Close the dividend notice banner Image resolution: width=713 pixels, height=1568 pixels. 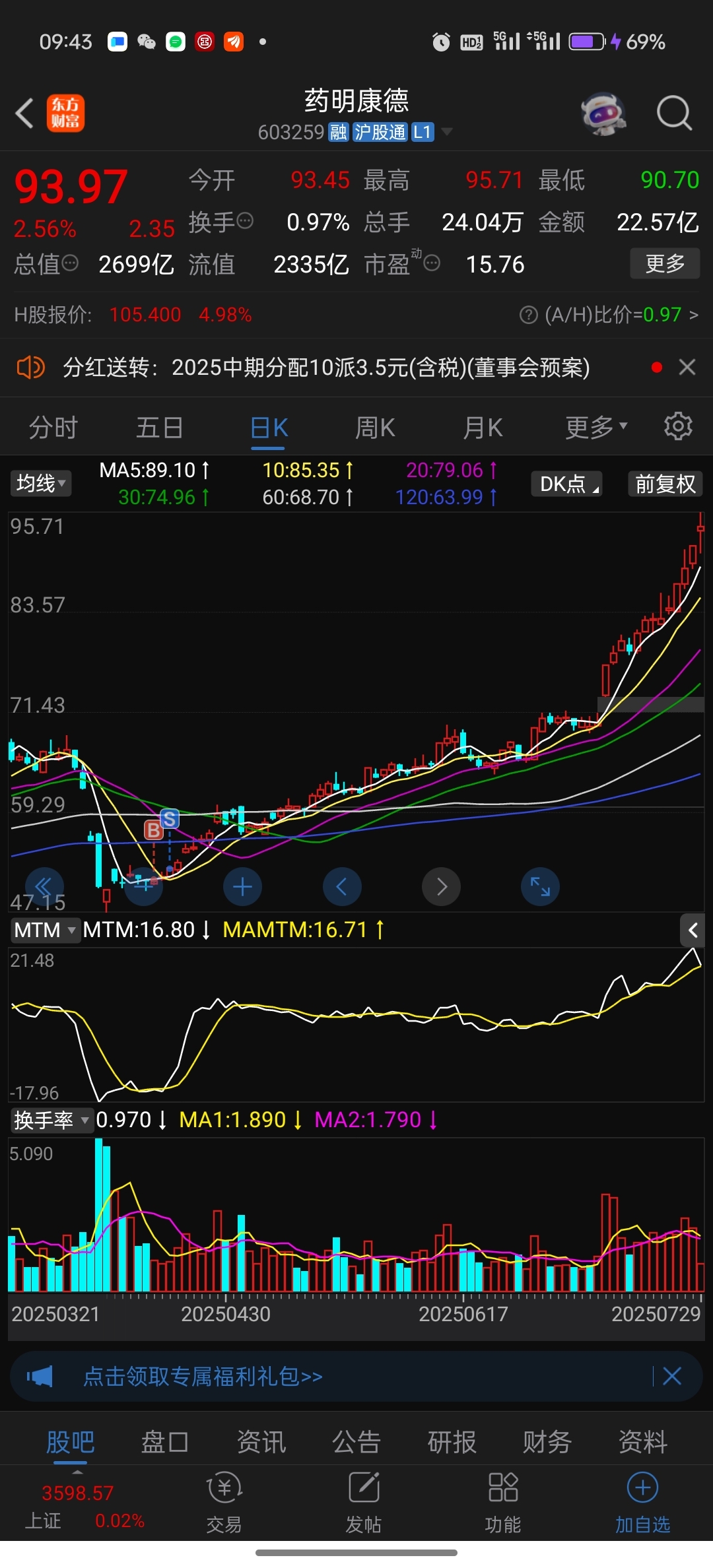click(x=687, y=367)
